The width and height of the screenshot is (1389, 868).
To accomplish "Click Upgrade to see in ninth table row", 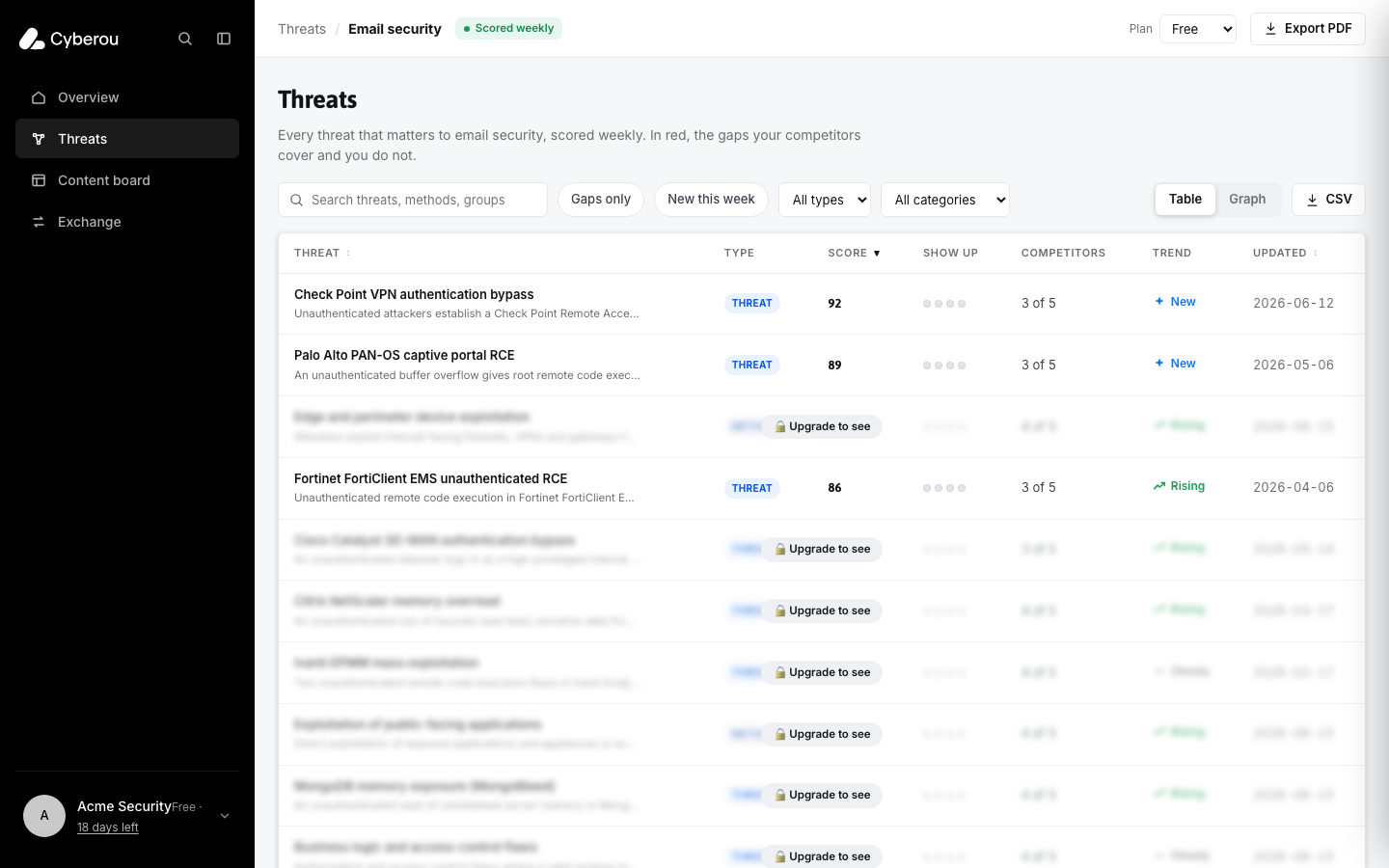I will click(823, 795).
